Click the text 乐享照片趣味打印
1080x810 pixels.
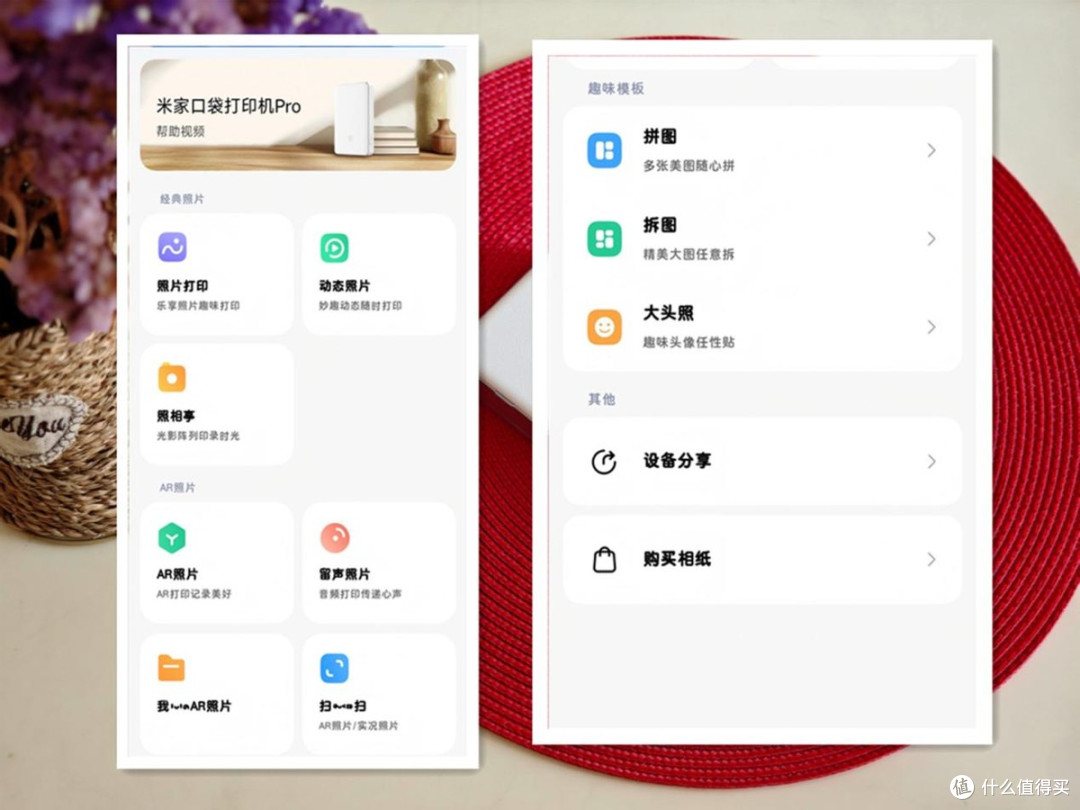198,306
